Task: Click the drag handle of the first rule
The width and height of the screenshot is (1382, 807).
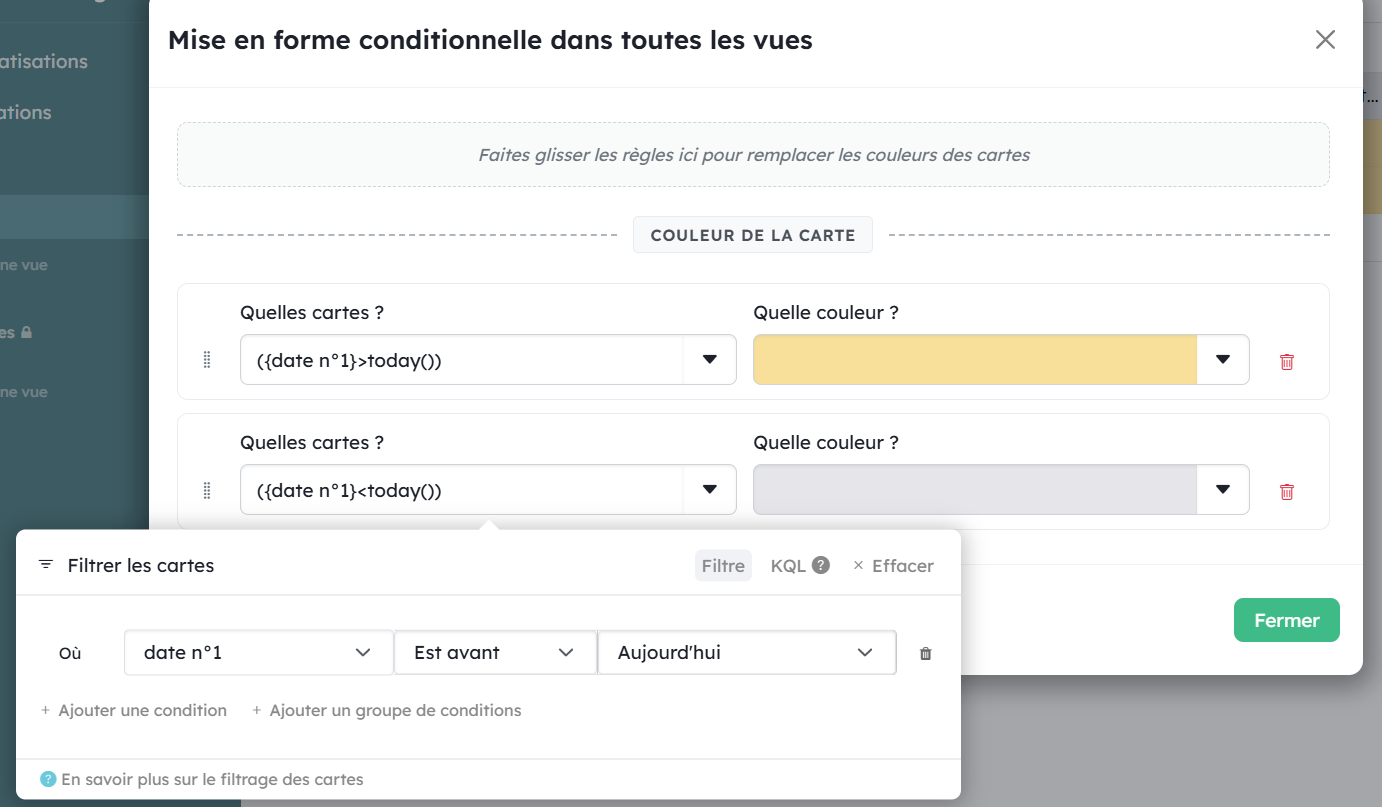Action: [207, 360]
